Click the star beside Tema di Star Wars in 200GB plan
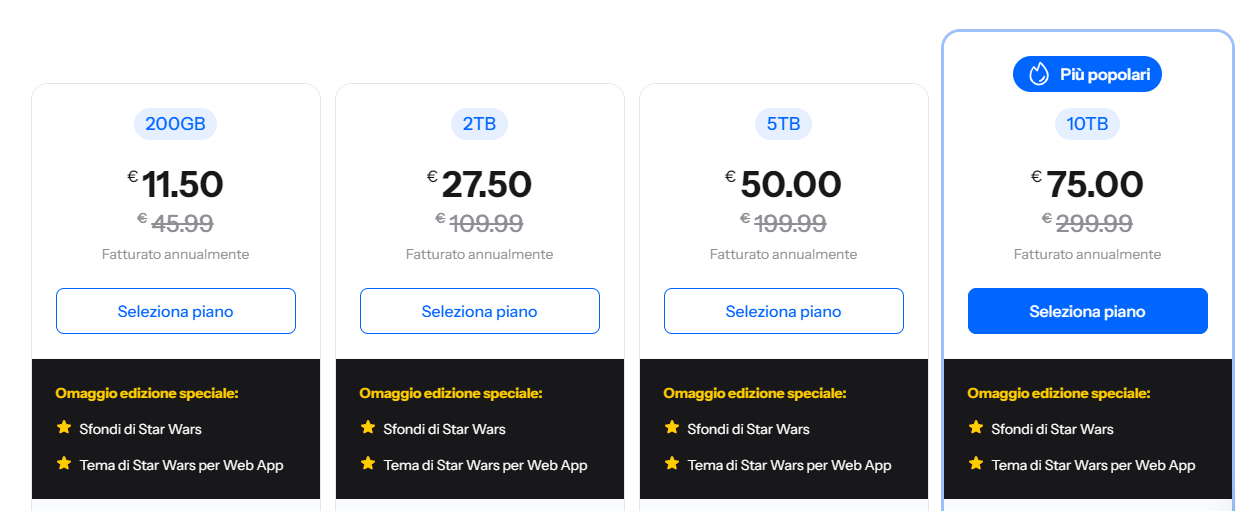Screen dimensions: 1236x511 tap(64, 464)
